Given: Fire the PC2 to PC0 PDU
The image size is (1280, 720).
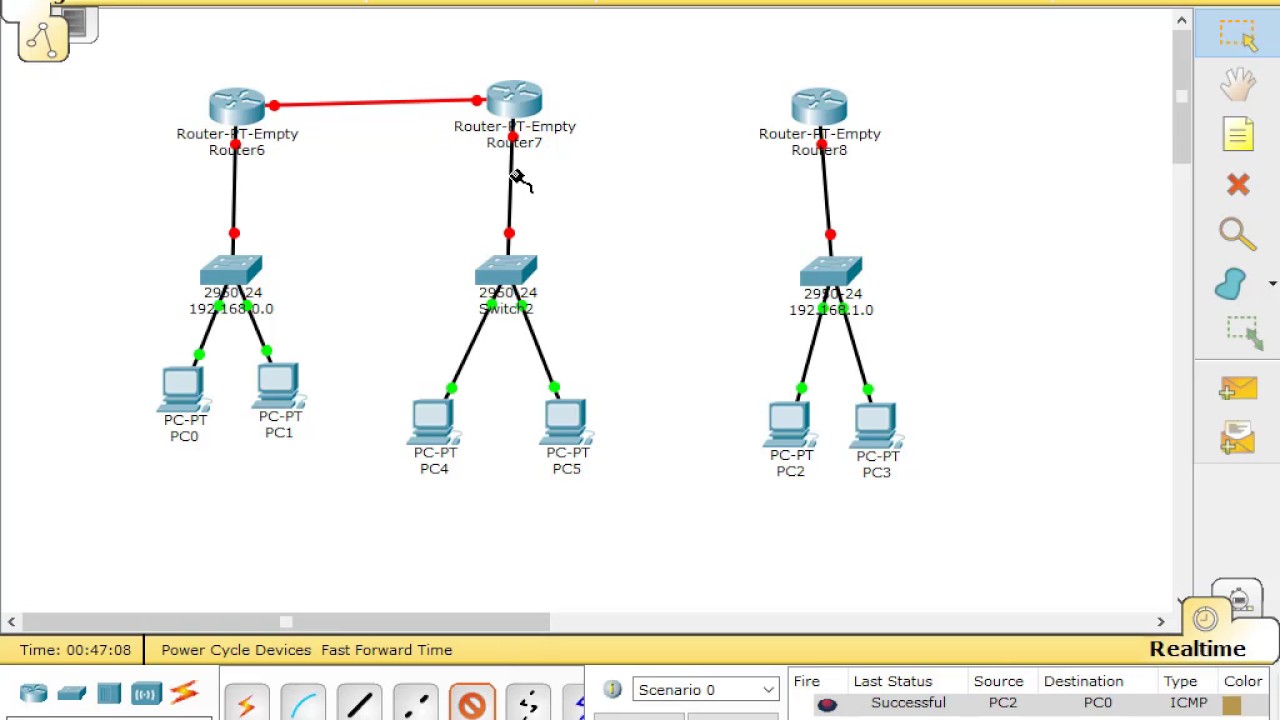Looking at the screenshot, I should pyautogui.click(x=827, y=704).
